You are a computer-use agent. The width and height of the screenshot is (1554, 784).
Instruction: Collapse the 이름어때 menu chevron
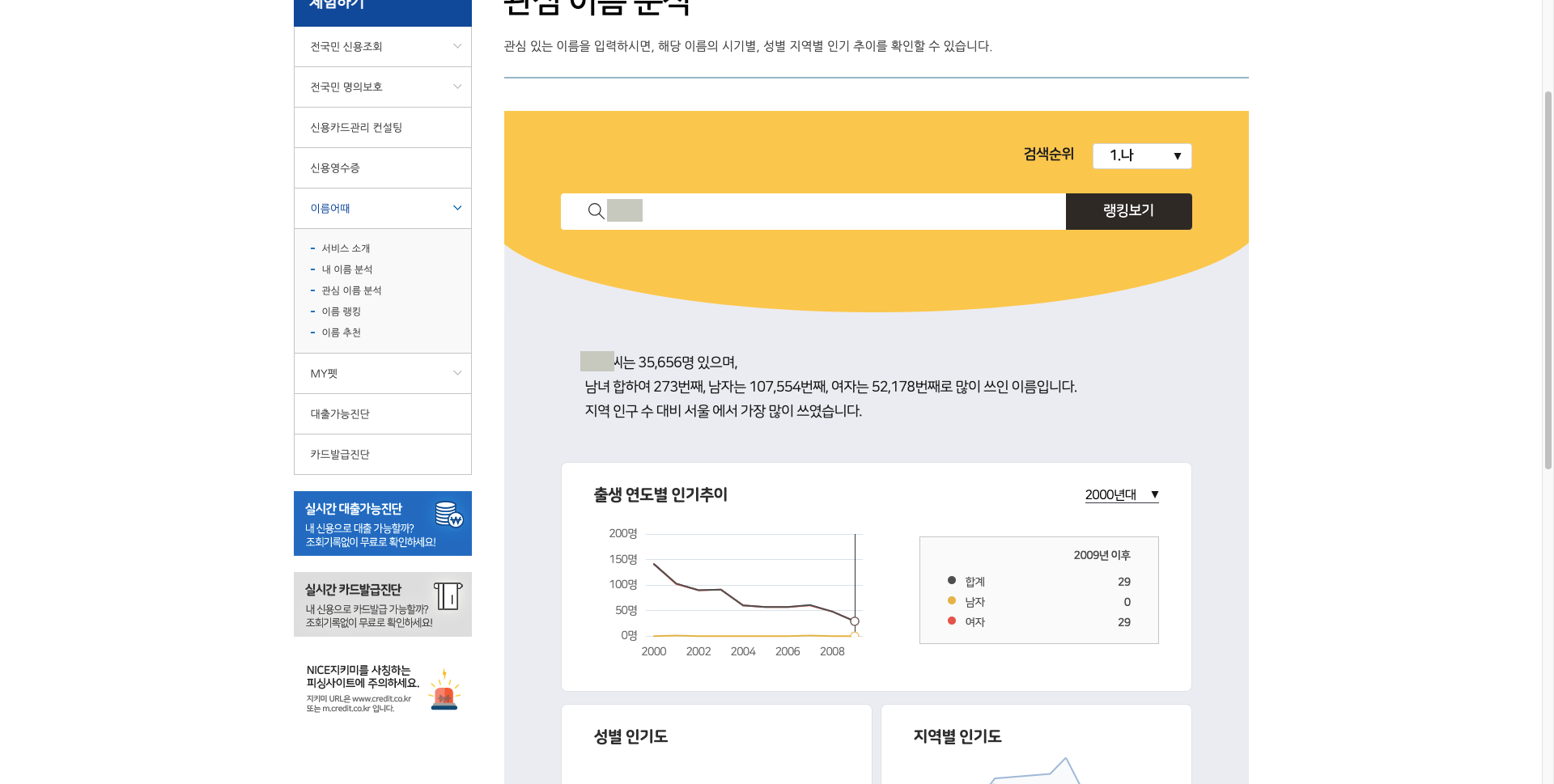pyautogui.click(x=457, y=208)
